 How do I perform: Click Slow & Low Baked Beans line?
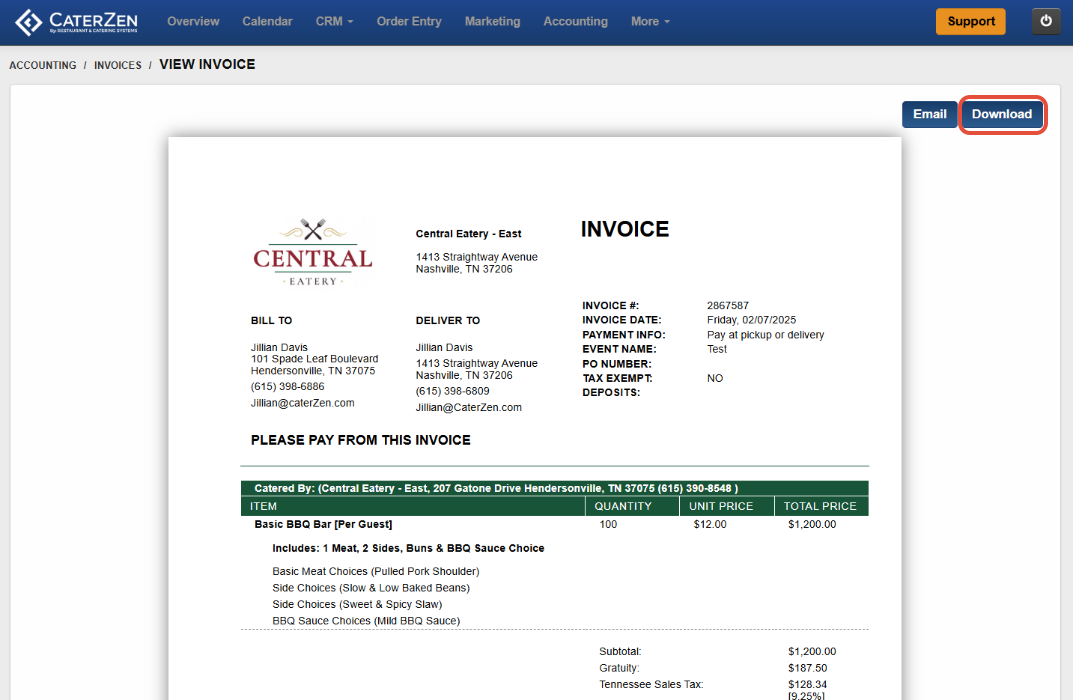(371, 588)
